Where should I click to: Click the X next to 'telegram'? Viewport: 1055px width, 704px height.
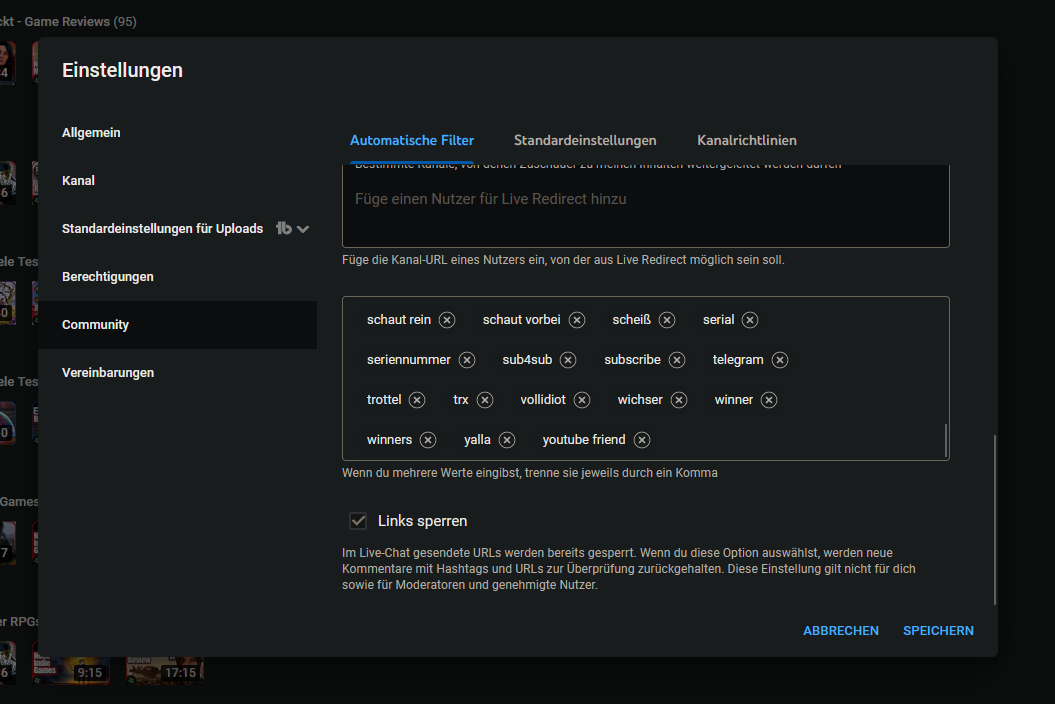coord(780,360)
